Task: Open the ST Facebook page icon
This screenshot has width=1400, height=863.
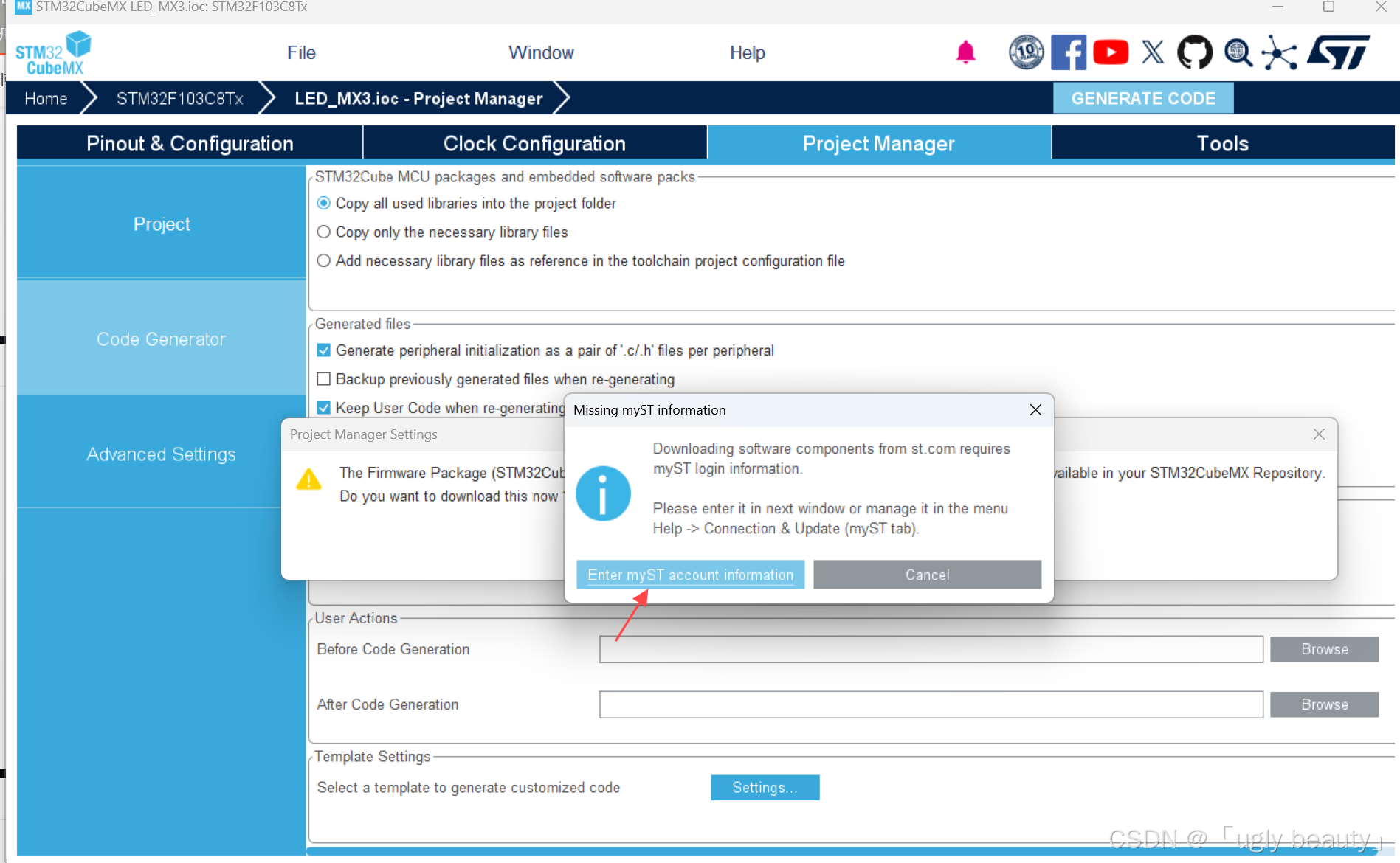Action: click(x=1068, y=52)
